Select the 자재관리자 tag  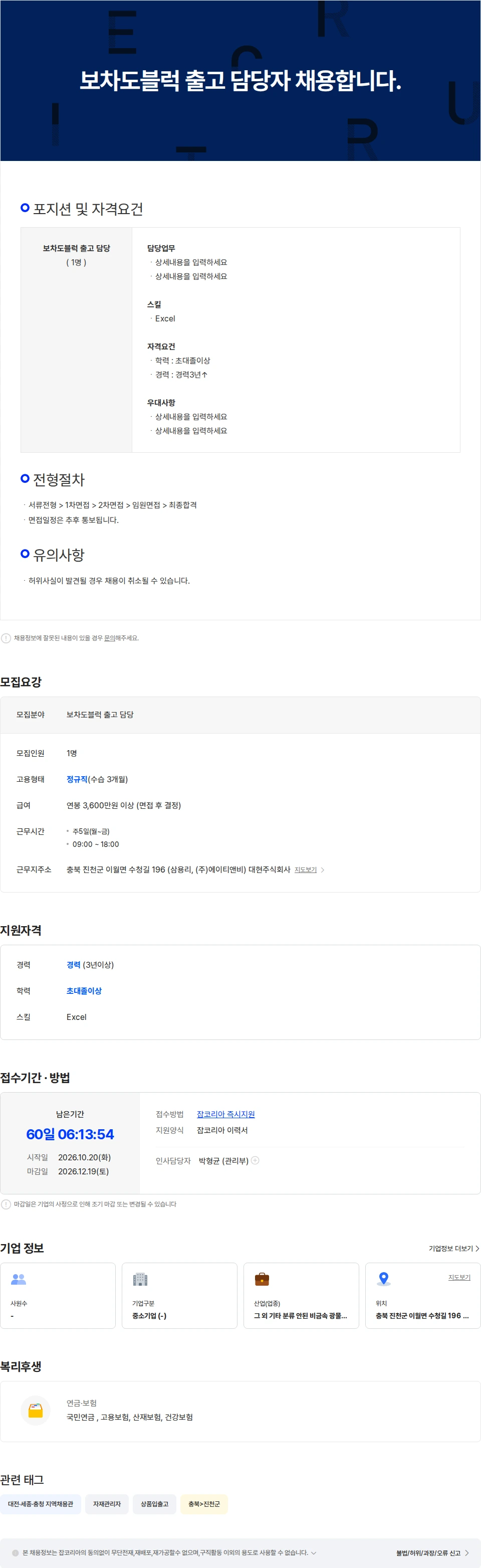click(x=107, y=1503)
